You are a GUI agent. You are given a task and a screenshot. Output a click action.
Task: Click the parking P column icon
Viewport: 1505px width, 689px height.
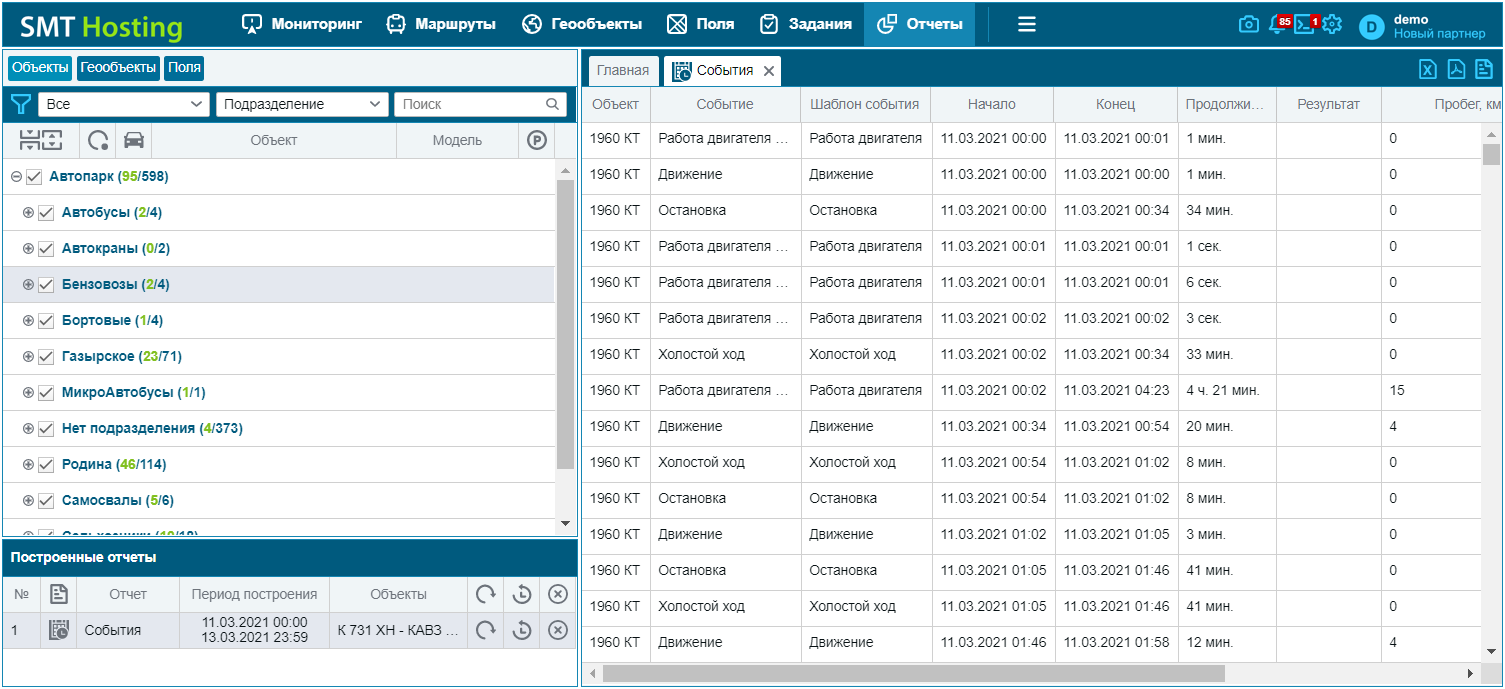click(x=537, y=140)
